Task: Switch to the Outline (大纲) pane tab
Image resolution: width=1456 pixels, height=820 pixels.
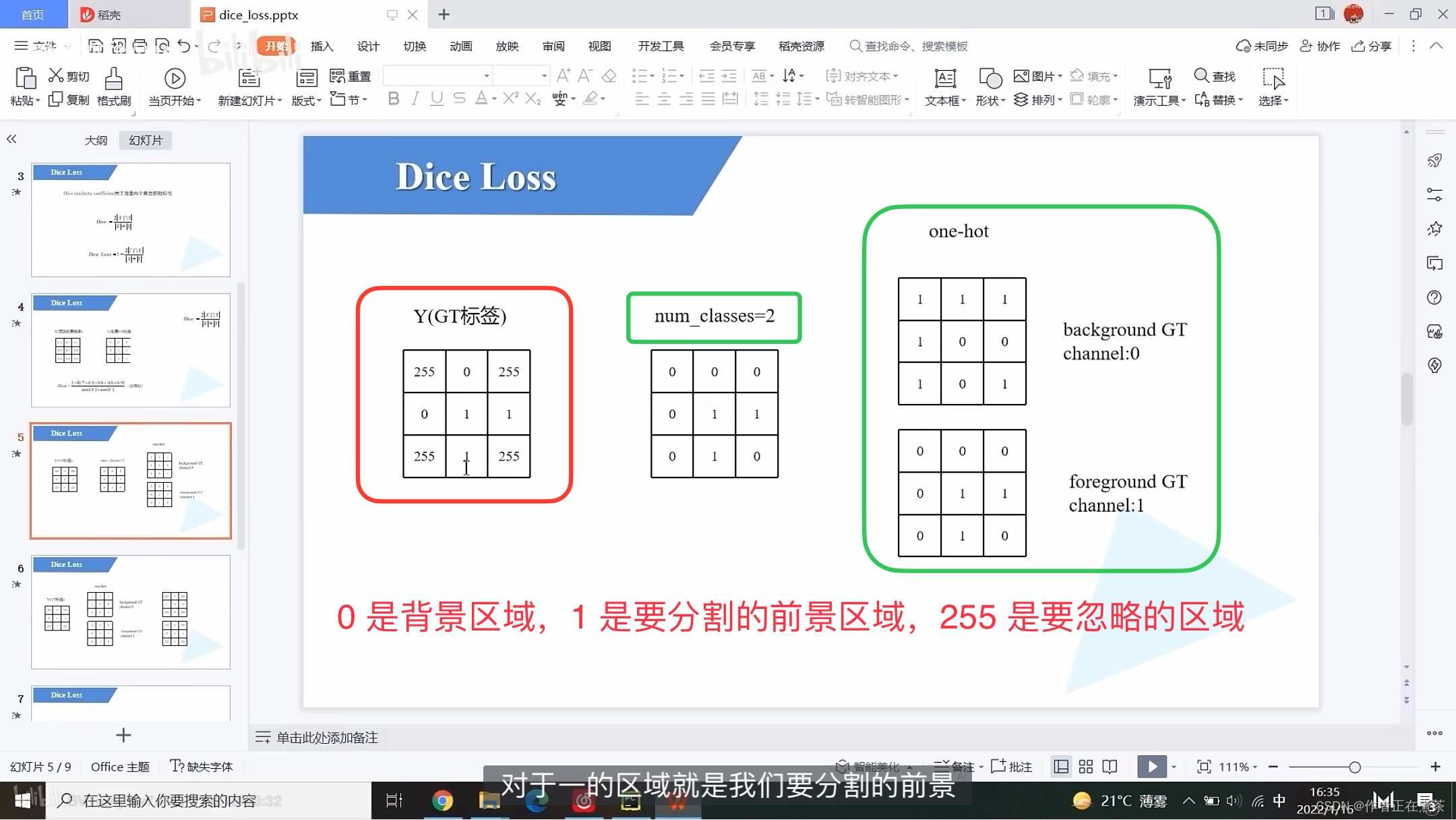Action: (x=96, y=140)
